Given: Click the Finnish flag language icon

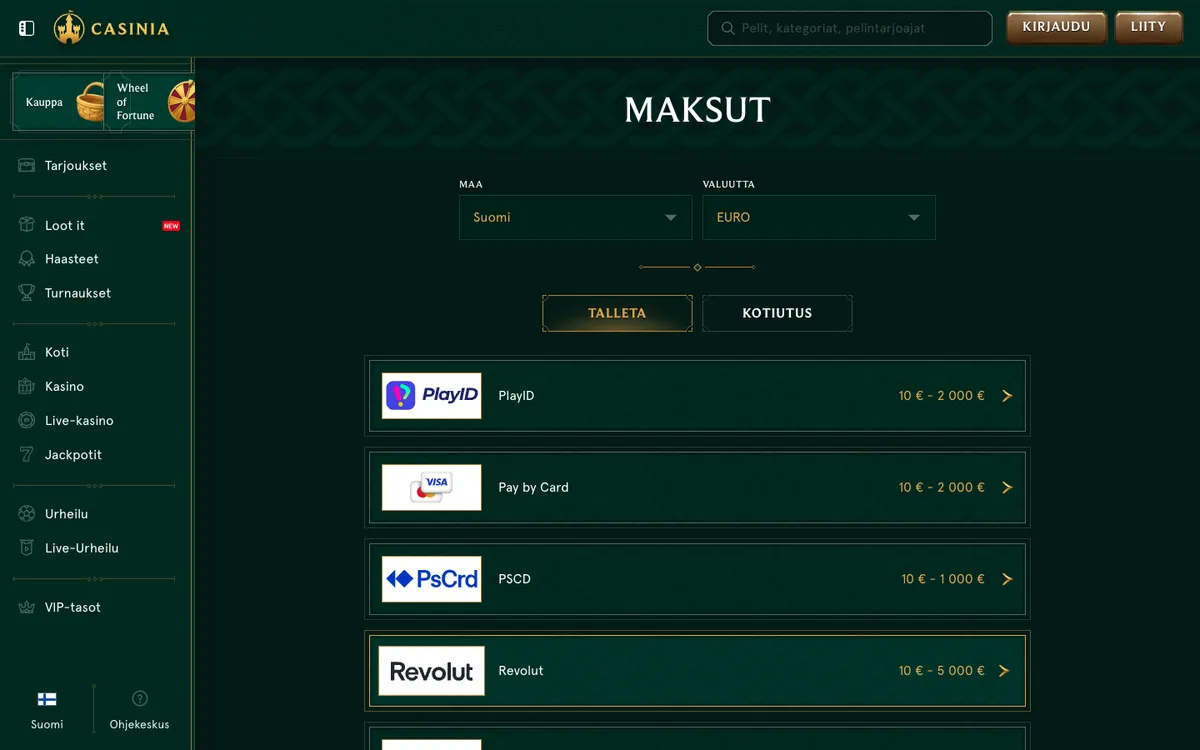Looking at the screenshot, I should (x=47, y=699).
